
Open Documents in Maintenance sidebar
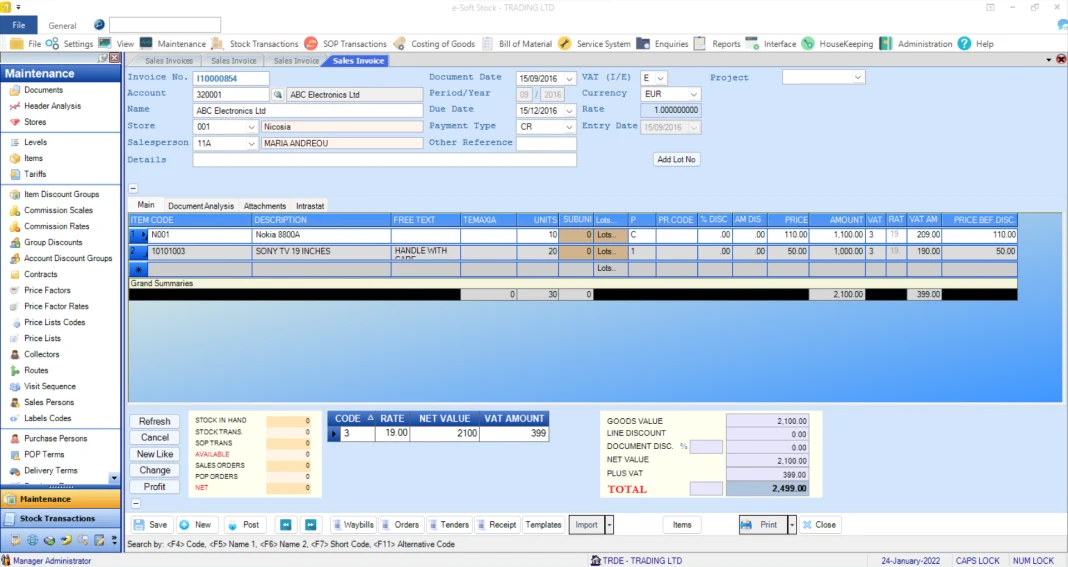point(43,90)
